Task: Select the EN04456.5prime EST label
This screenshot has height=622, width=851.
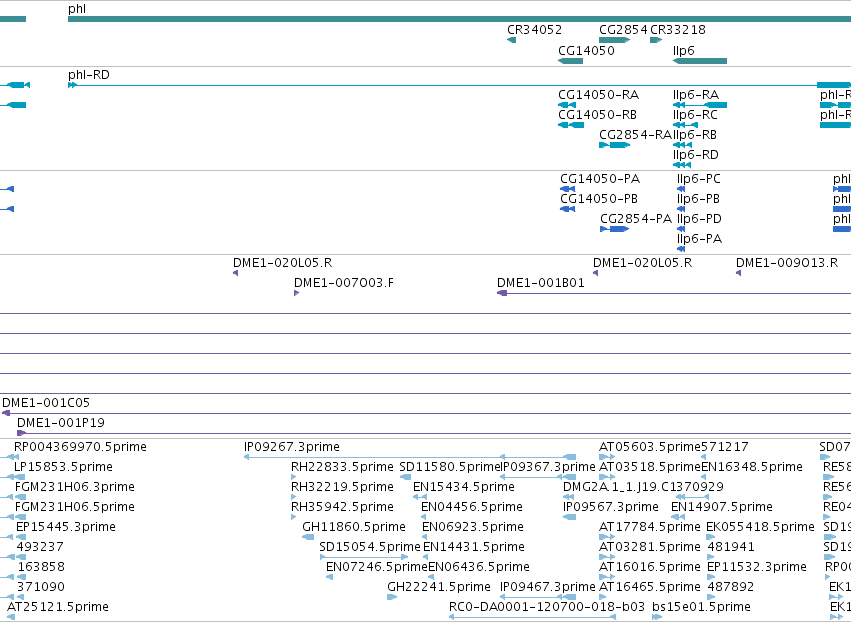Action: [472, 507]
